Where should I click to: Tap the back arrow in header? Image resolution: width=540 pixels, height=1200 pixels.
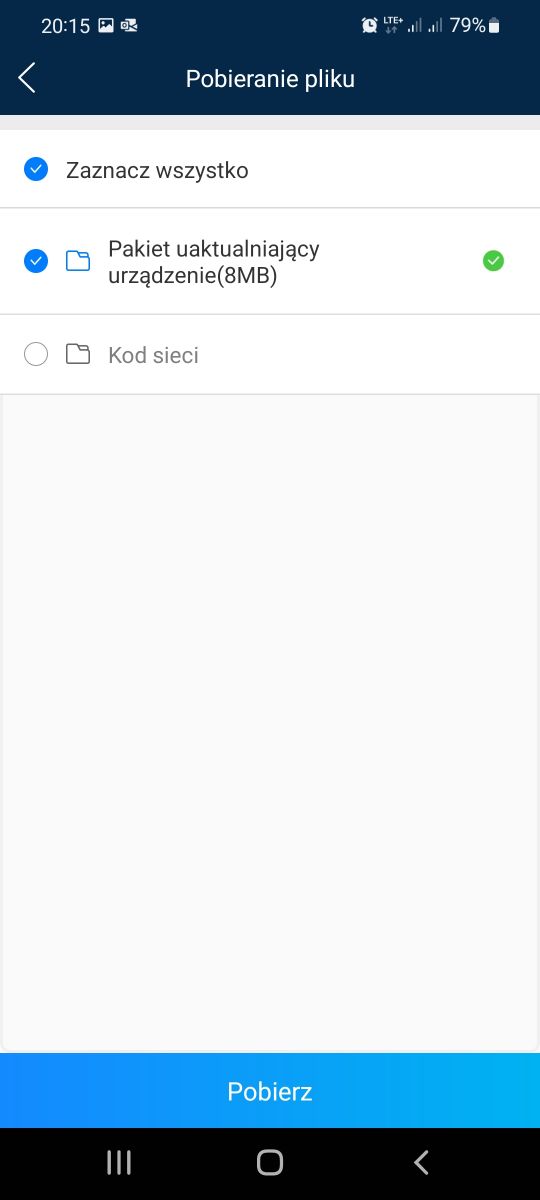tap(27, 78)
